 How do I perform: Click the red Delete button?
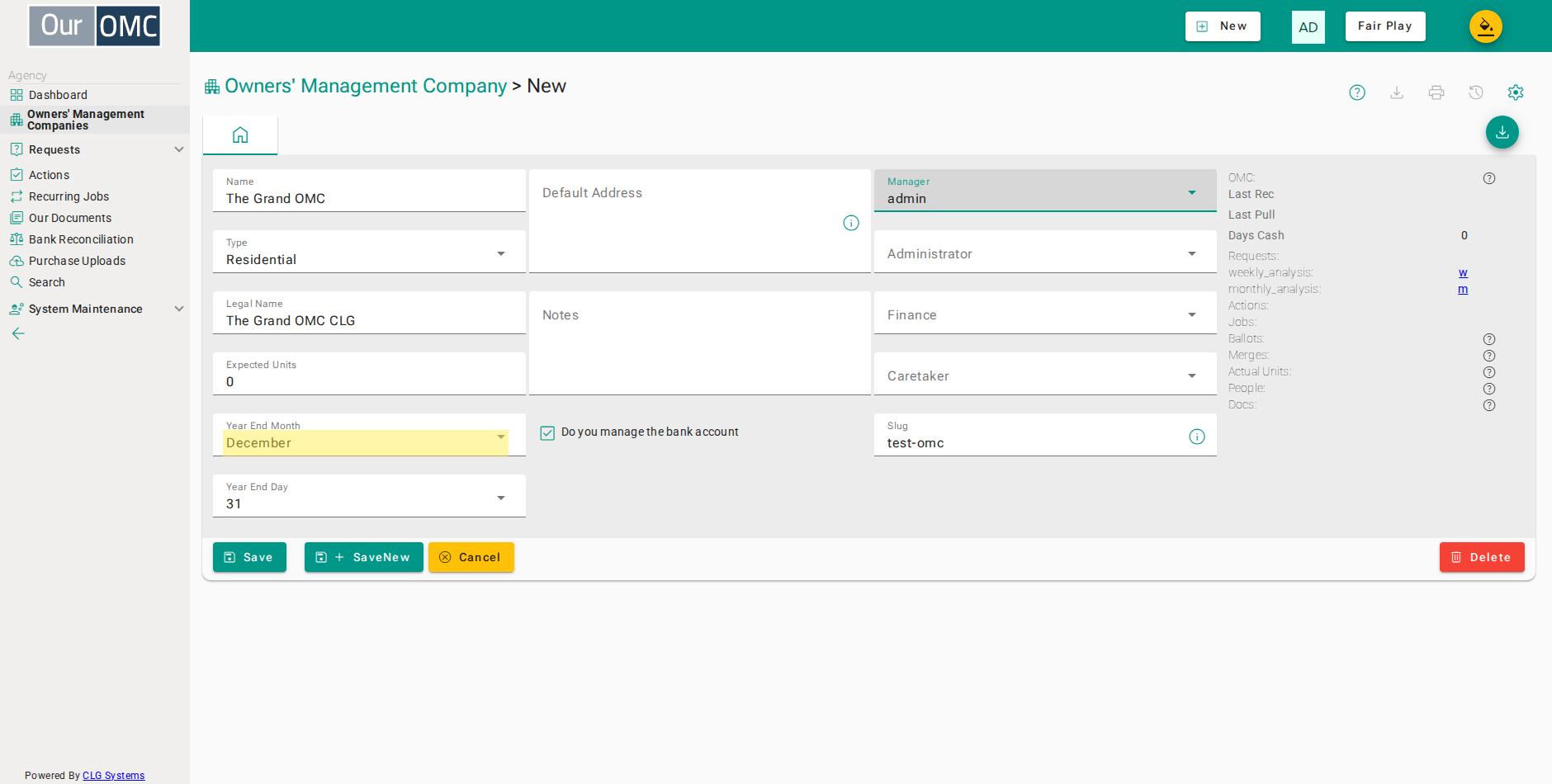pos(1482,557)
